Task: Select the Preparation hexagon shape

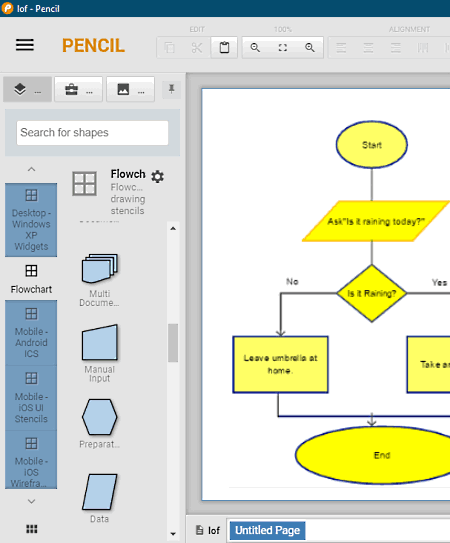Action: 100,424
